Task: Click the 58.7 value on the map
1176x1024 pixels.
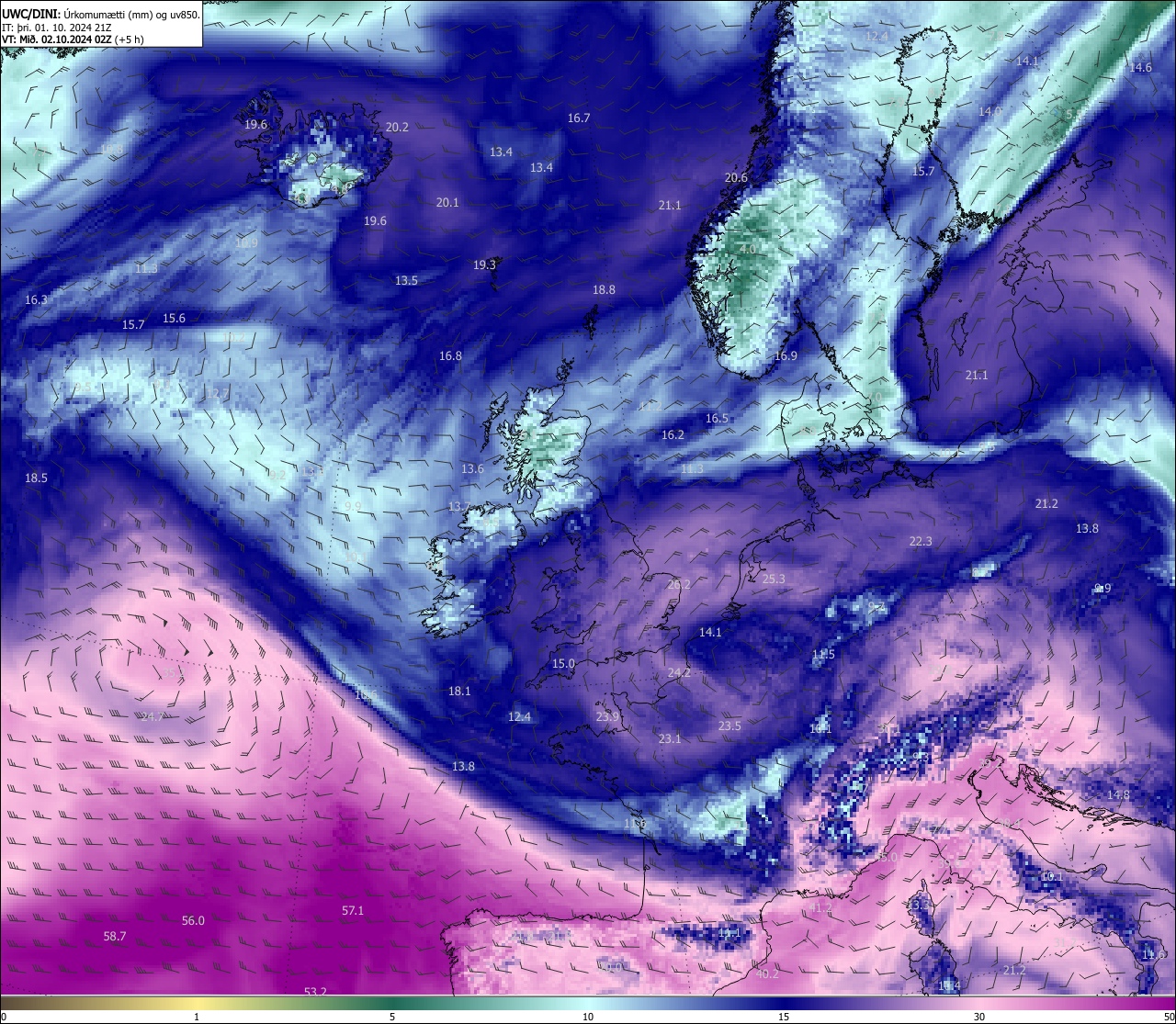Action: pyautogui.click(x=115, y=936)
